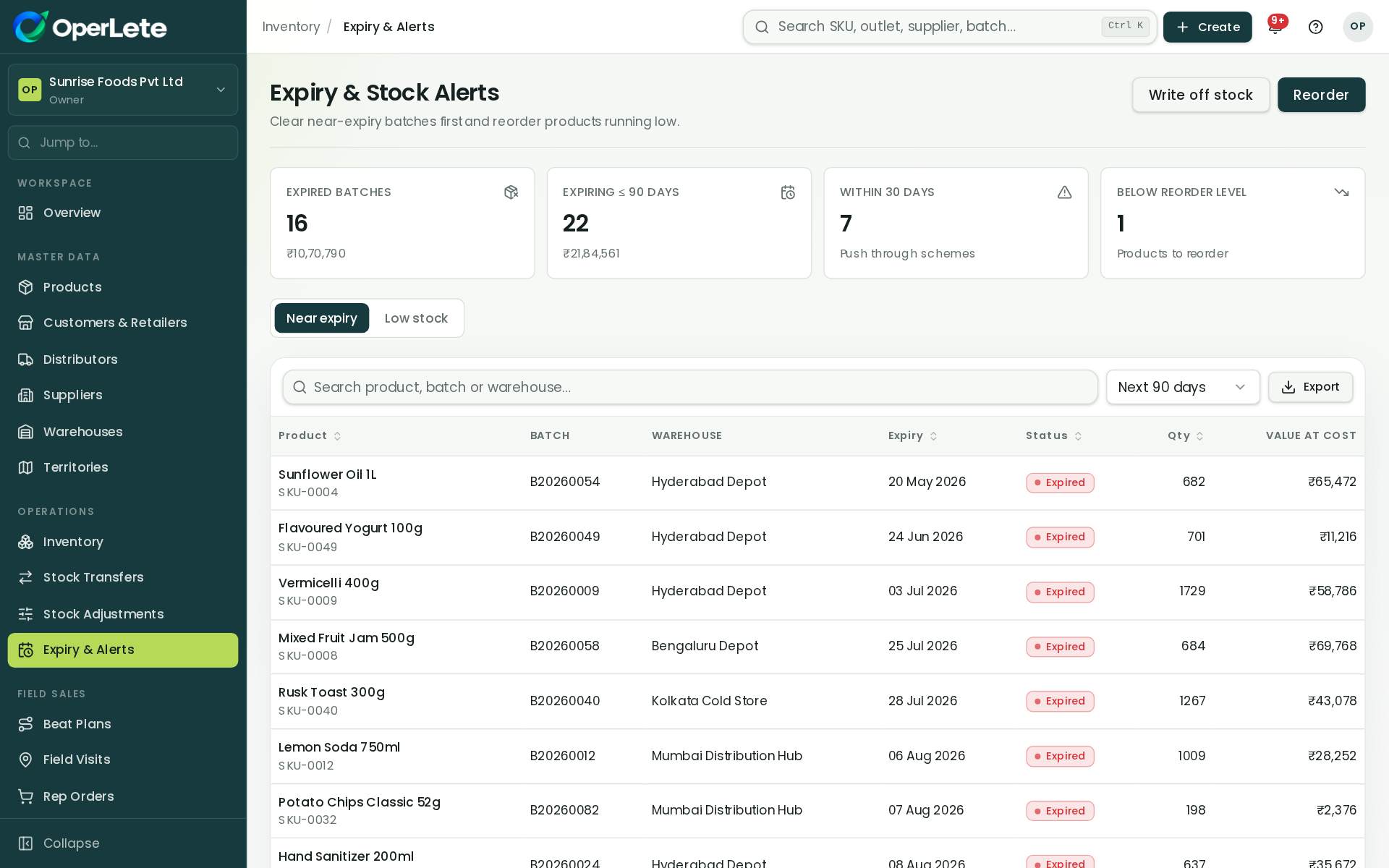The image size is (1389, 868).
Task: Open the Distributors page
Action: point(123,359)
